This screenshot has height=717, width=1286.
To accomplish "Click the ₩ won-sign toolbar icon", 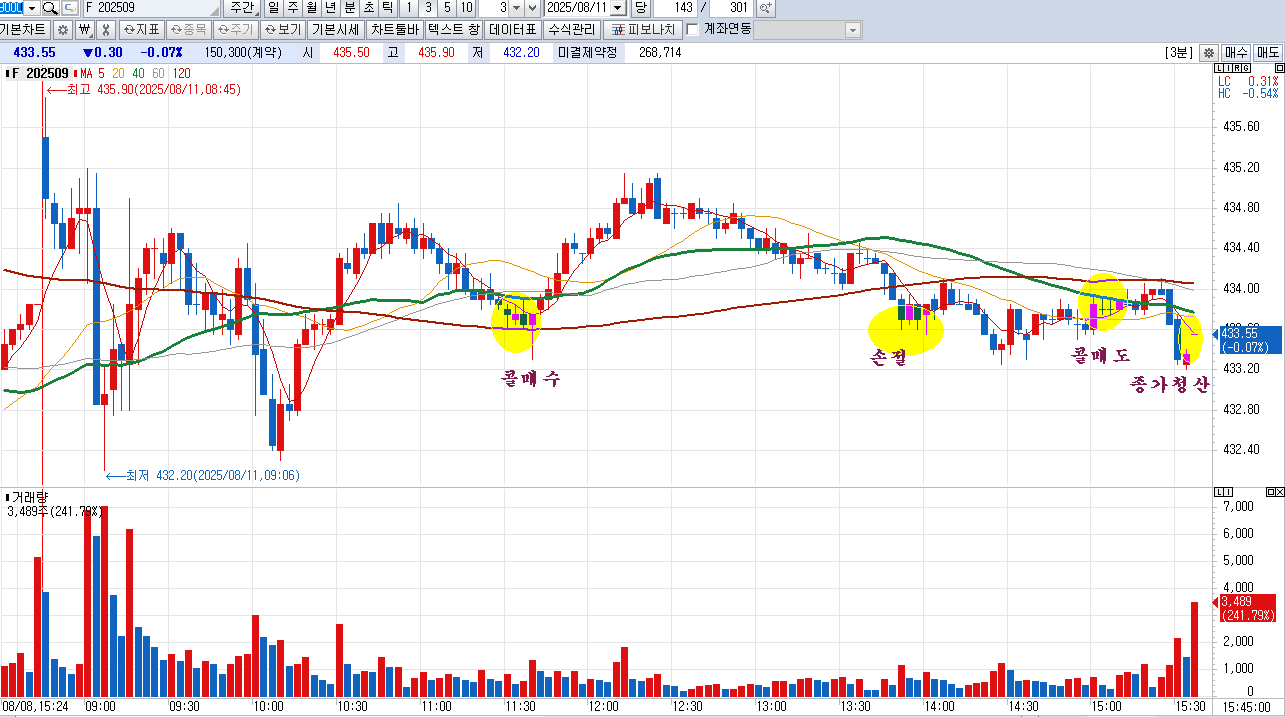I will tap(83, 29).
